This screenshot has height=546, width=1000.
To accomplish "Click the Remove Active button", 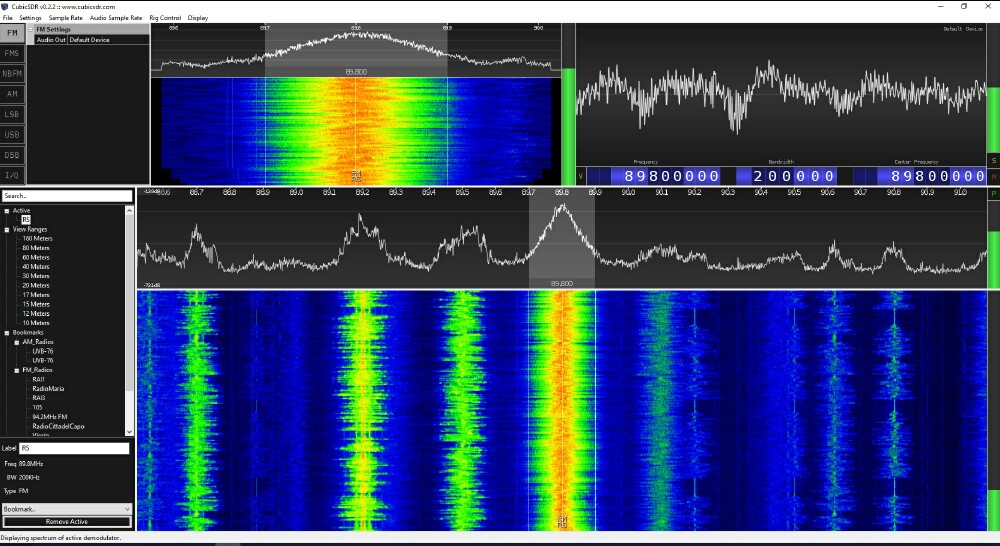I will (x=67, y=522).
